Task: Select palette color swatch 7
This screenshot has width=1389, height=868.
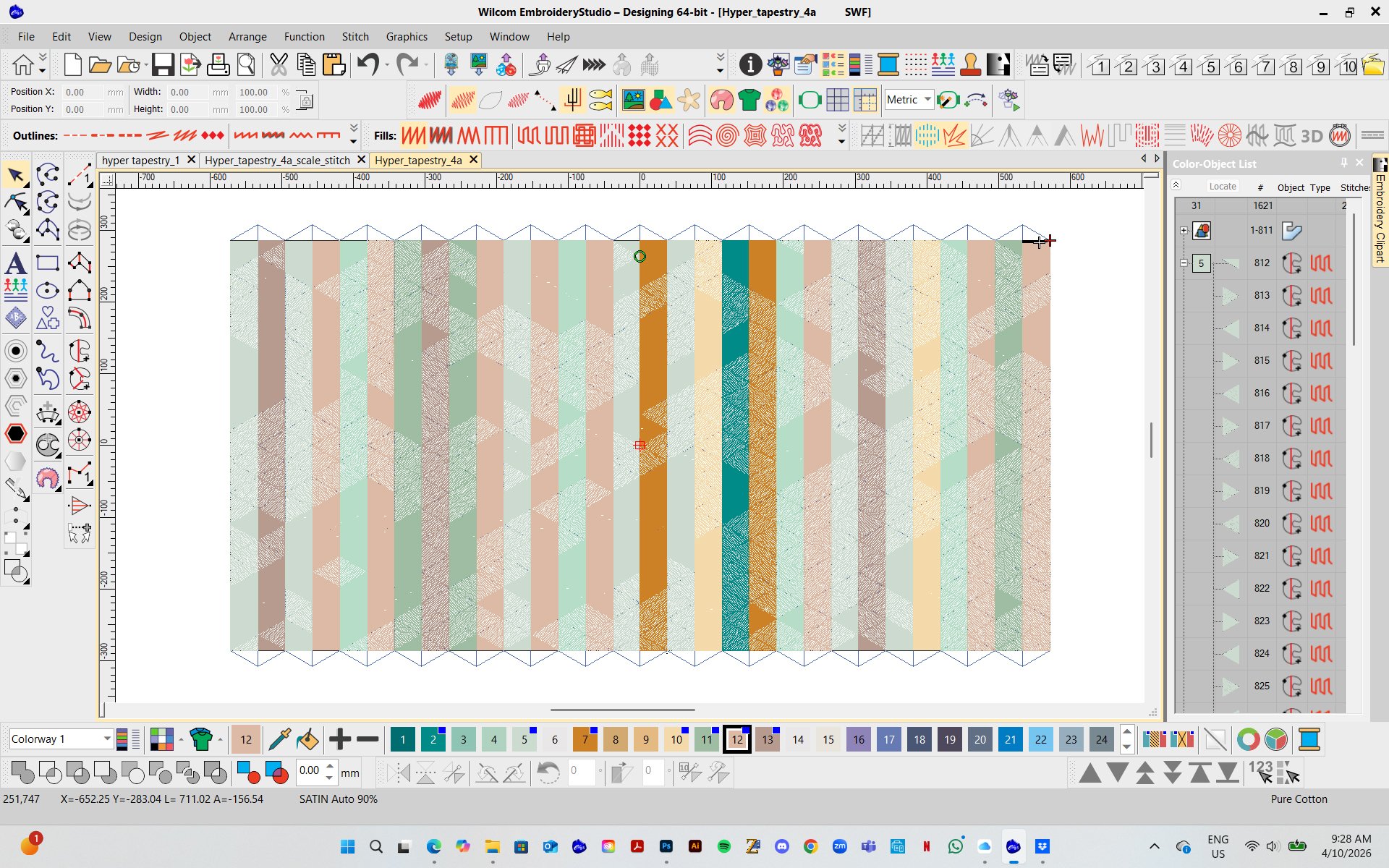Action: click(585, 739)
